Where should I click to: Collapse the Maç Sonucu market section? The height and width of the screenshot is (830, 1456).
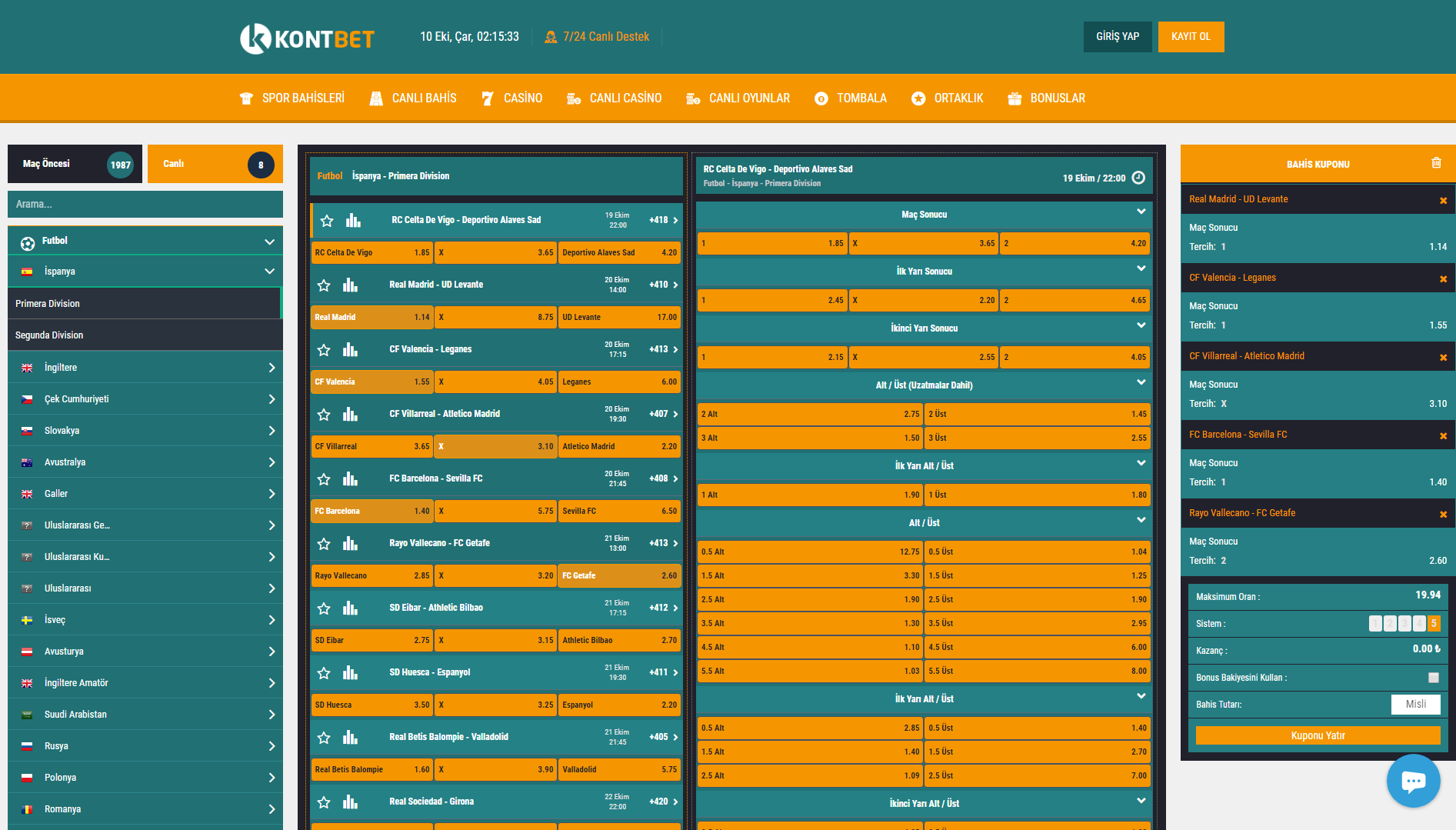1141,212
